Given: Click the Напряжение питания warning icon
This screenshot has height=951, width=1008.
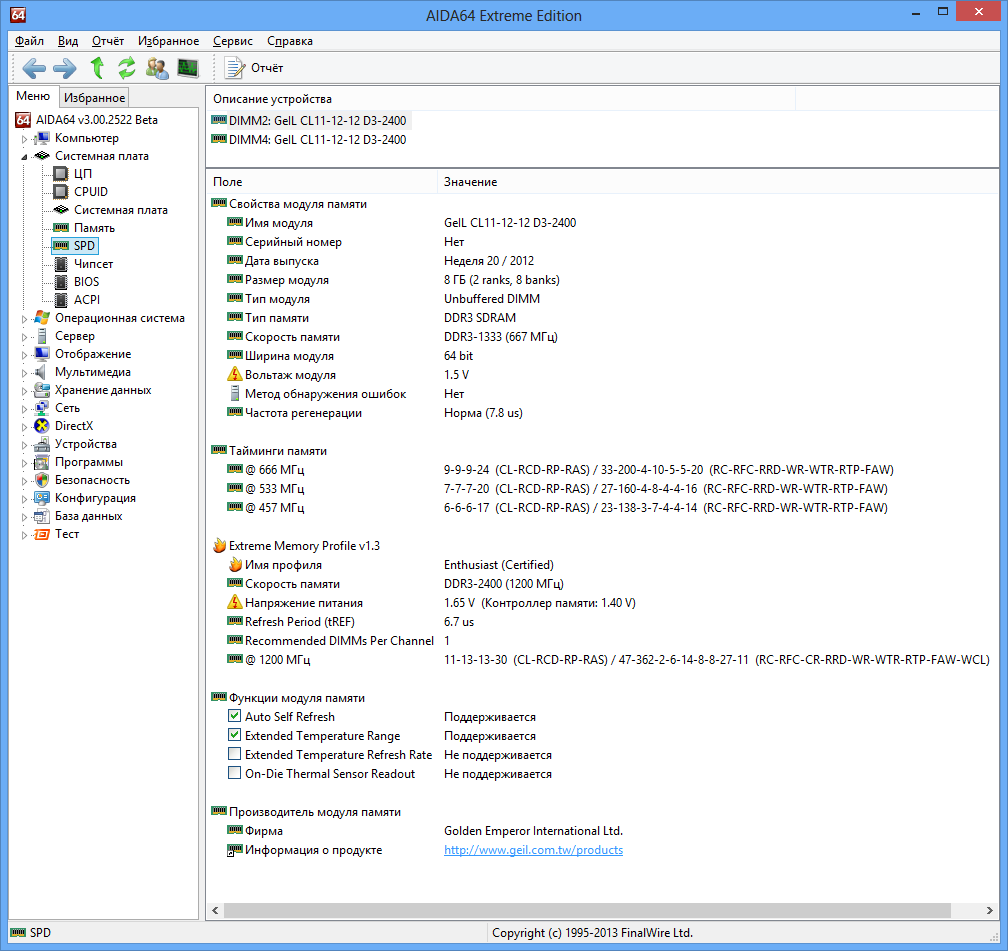Looking at the screenshot, I should coord(235,602).
